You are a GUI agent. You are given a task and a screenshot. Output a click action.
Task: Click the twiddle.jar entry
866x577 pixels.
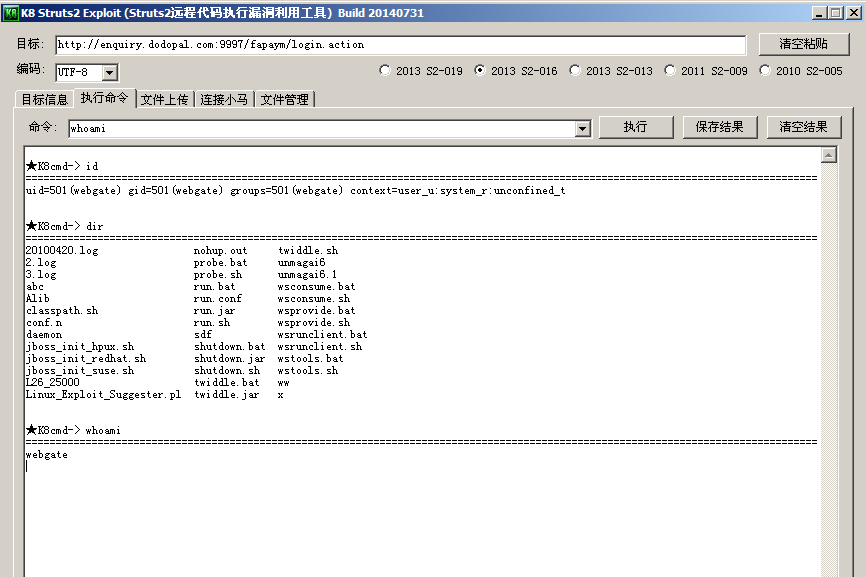[226, 395]
